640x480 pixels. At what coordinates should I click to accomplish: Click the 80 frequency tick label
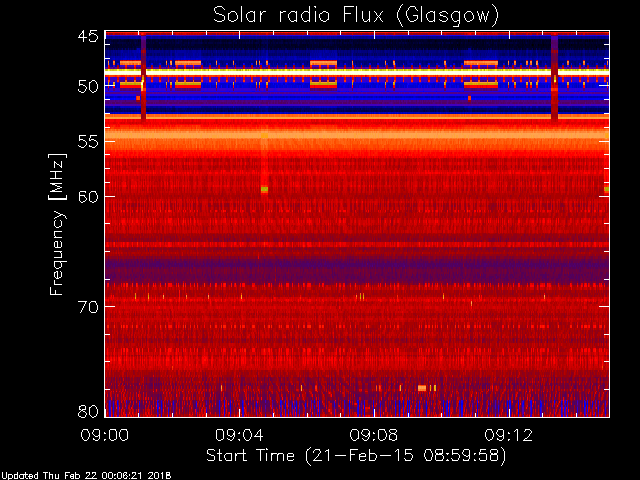coord(88,411)
